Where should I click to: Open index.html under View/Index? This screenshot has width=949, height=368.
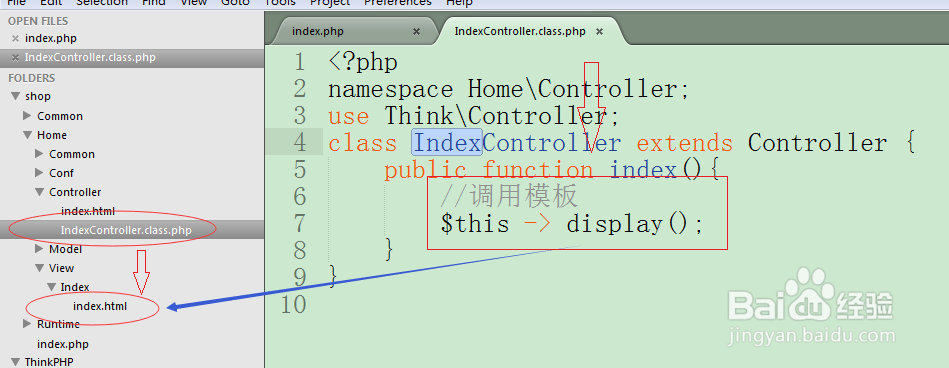[x=100, y=306]
